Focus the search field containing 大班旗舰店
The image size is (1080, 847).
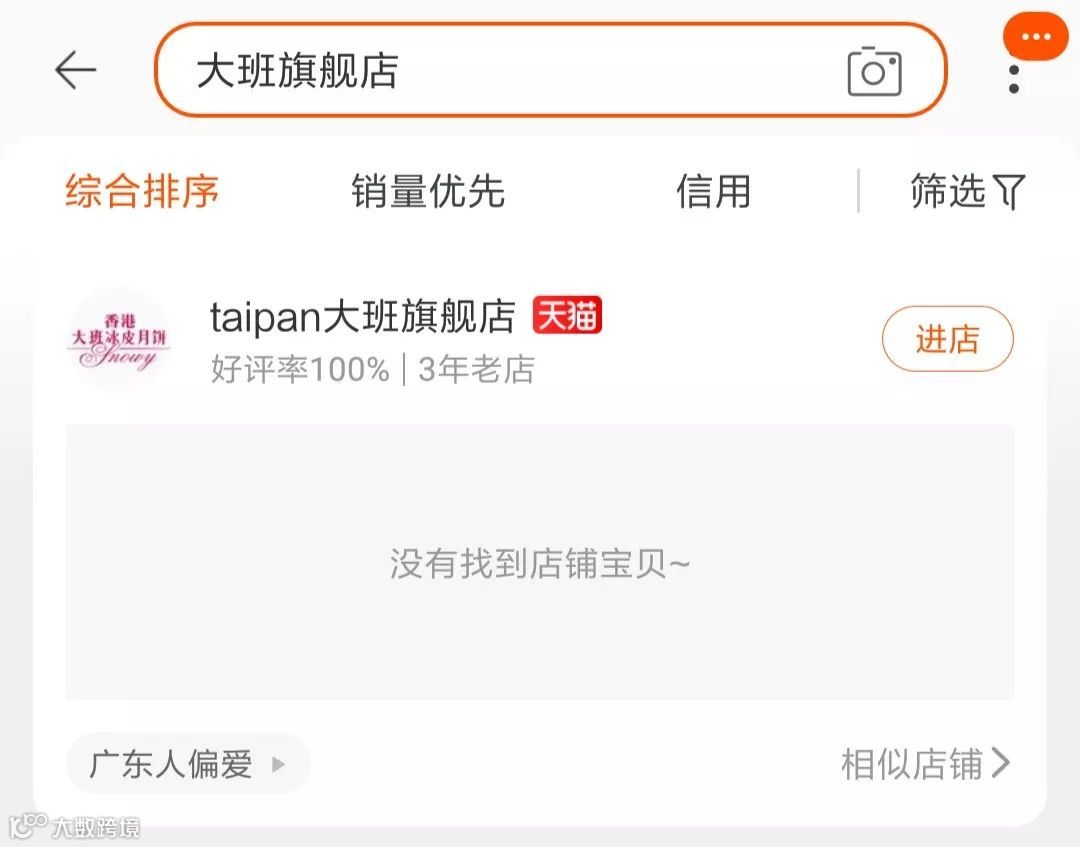[x=550, y=70]
